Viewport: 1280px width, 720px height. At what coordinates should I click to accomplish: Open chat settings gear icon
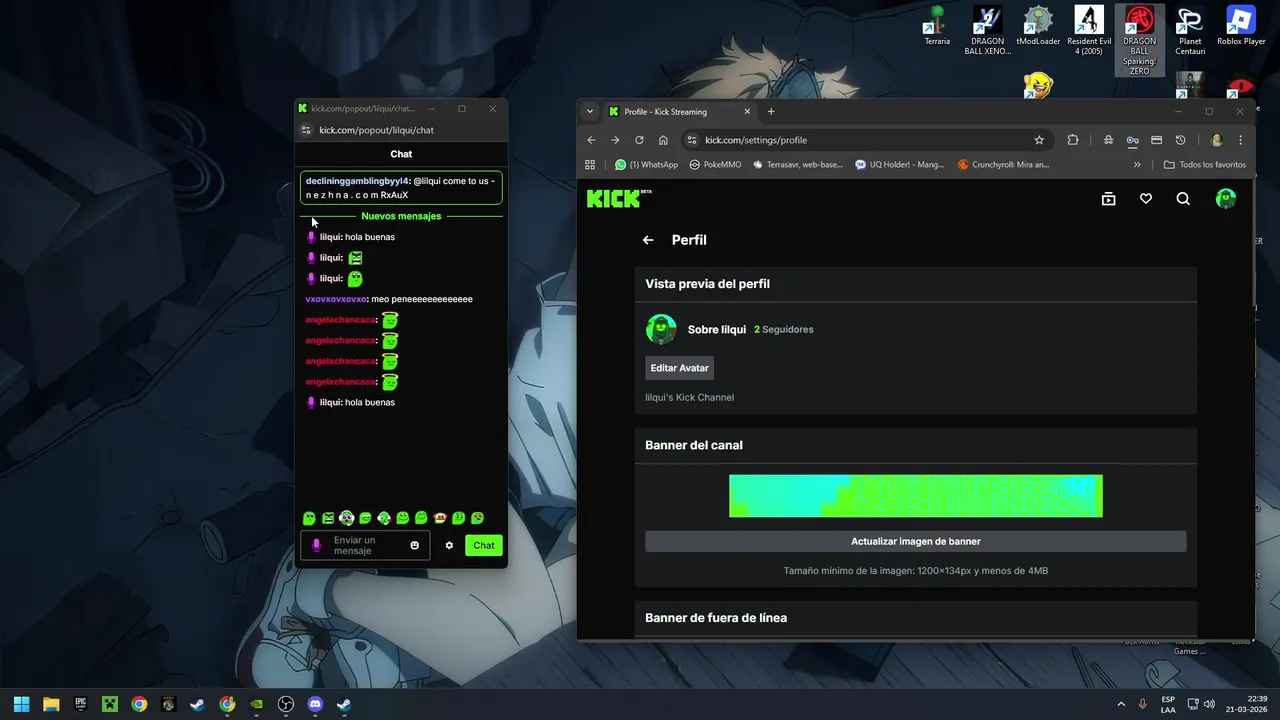point(449,545)
